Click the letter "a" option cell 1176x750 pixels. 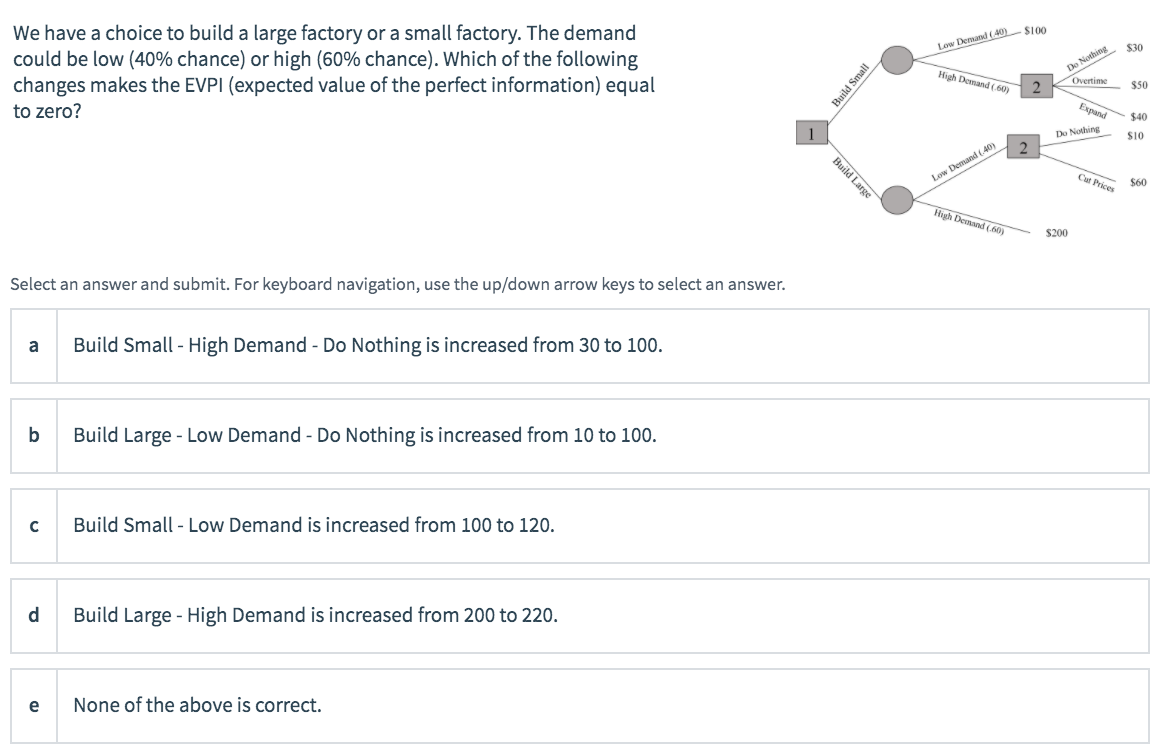point(34,345)
